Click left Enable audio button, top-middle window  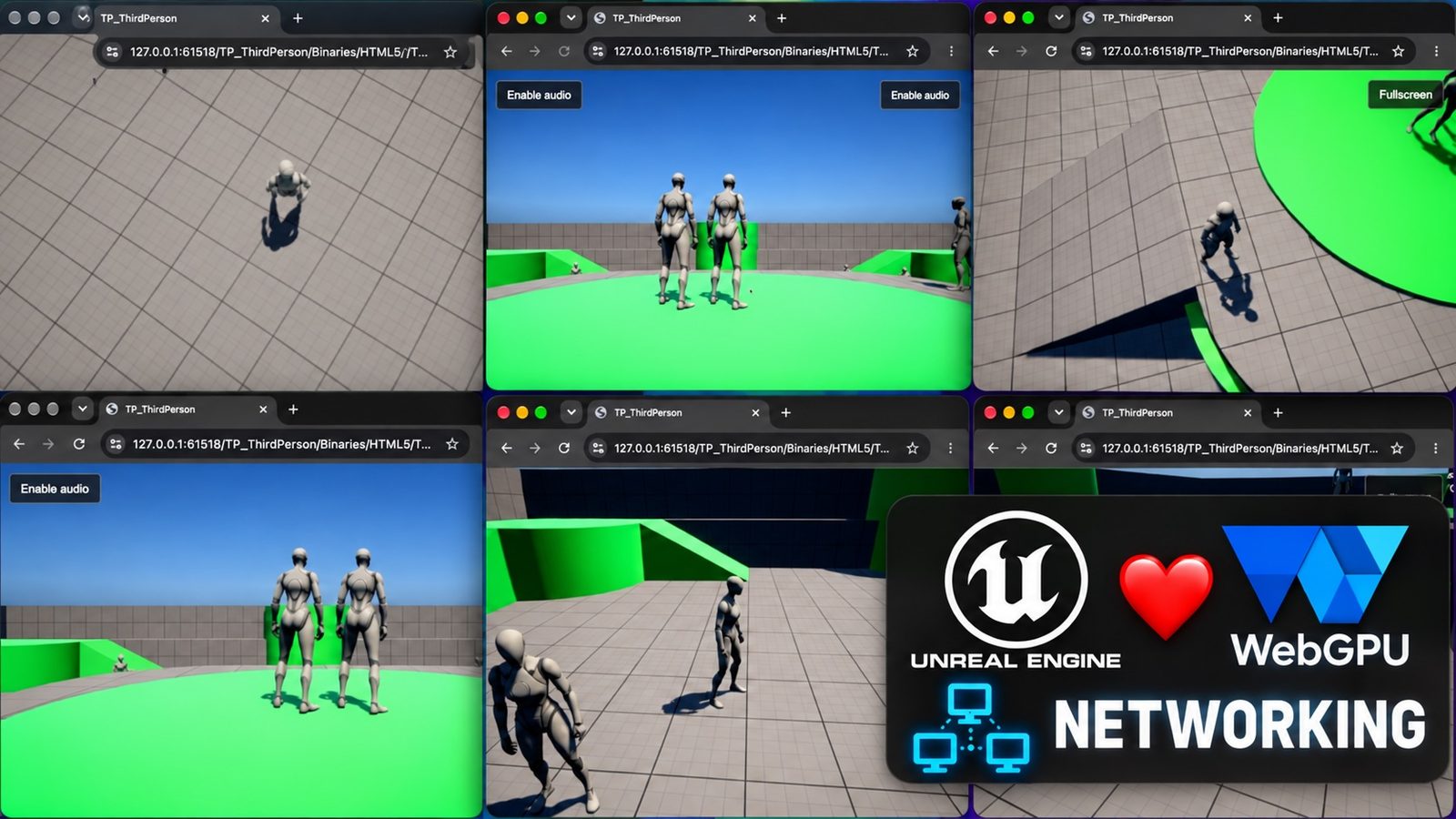(539, 95)
